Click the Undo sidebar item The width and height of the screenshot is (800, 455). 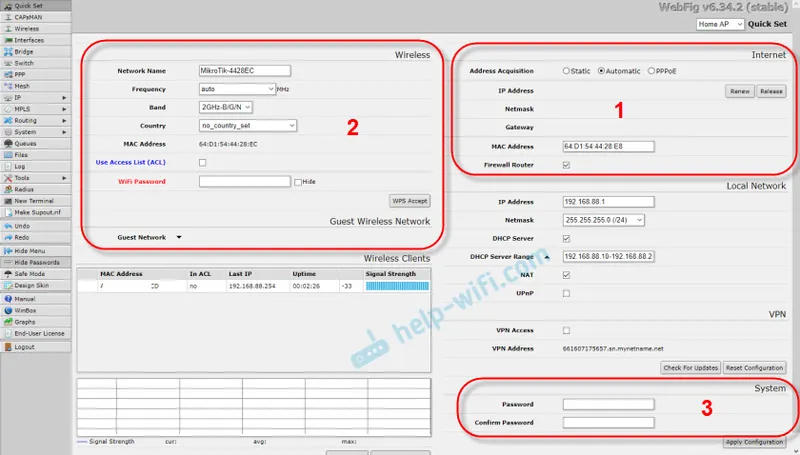click(x=36, y=226)
